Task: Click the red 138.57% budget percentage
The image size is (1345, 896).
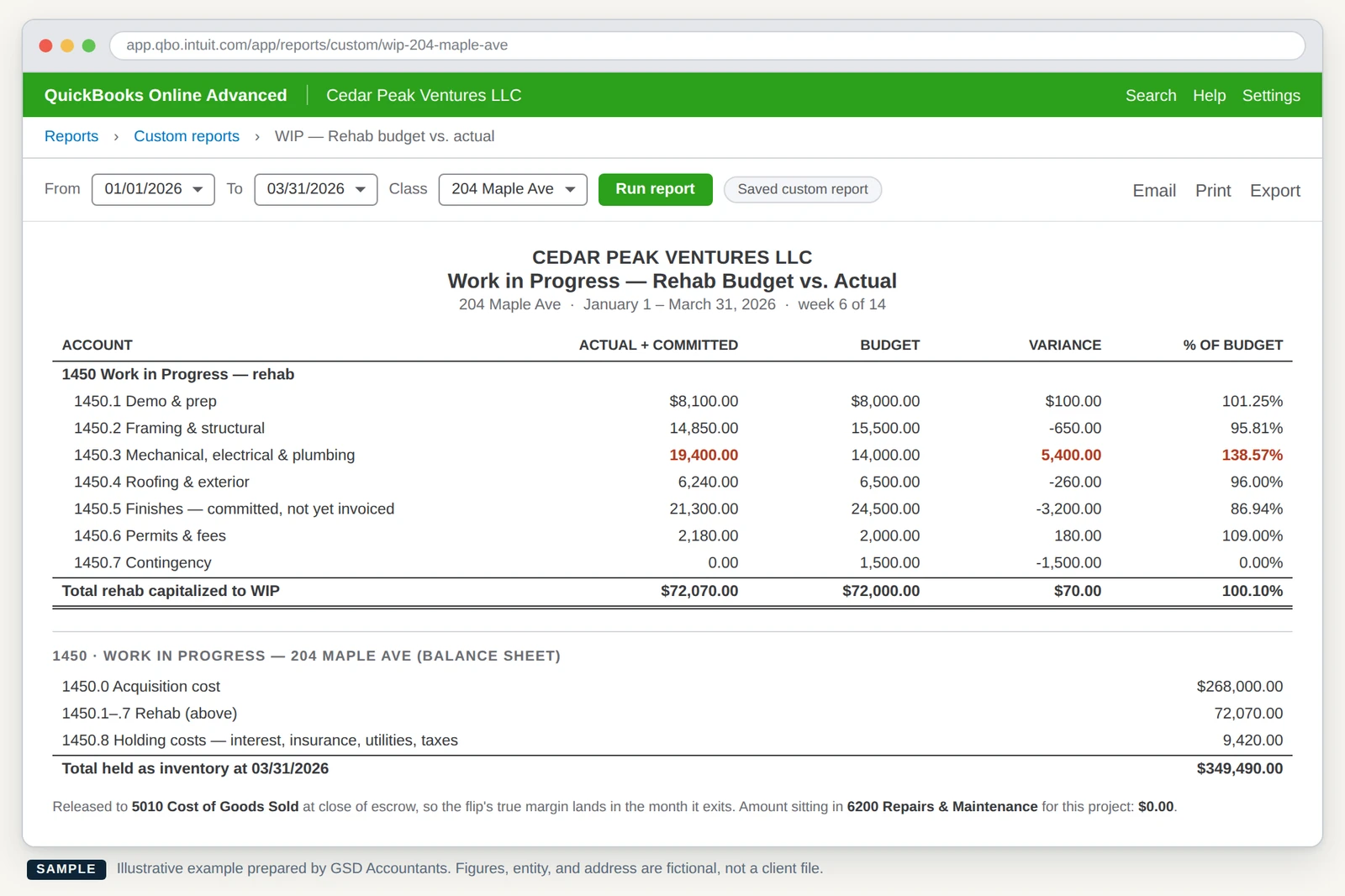Action: 1253,455
